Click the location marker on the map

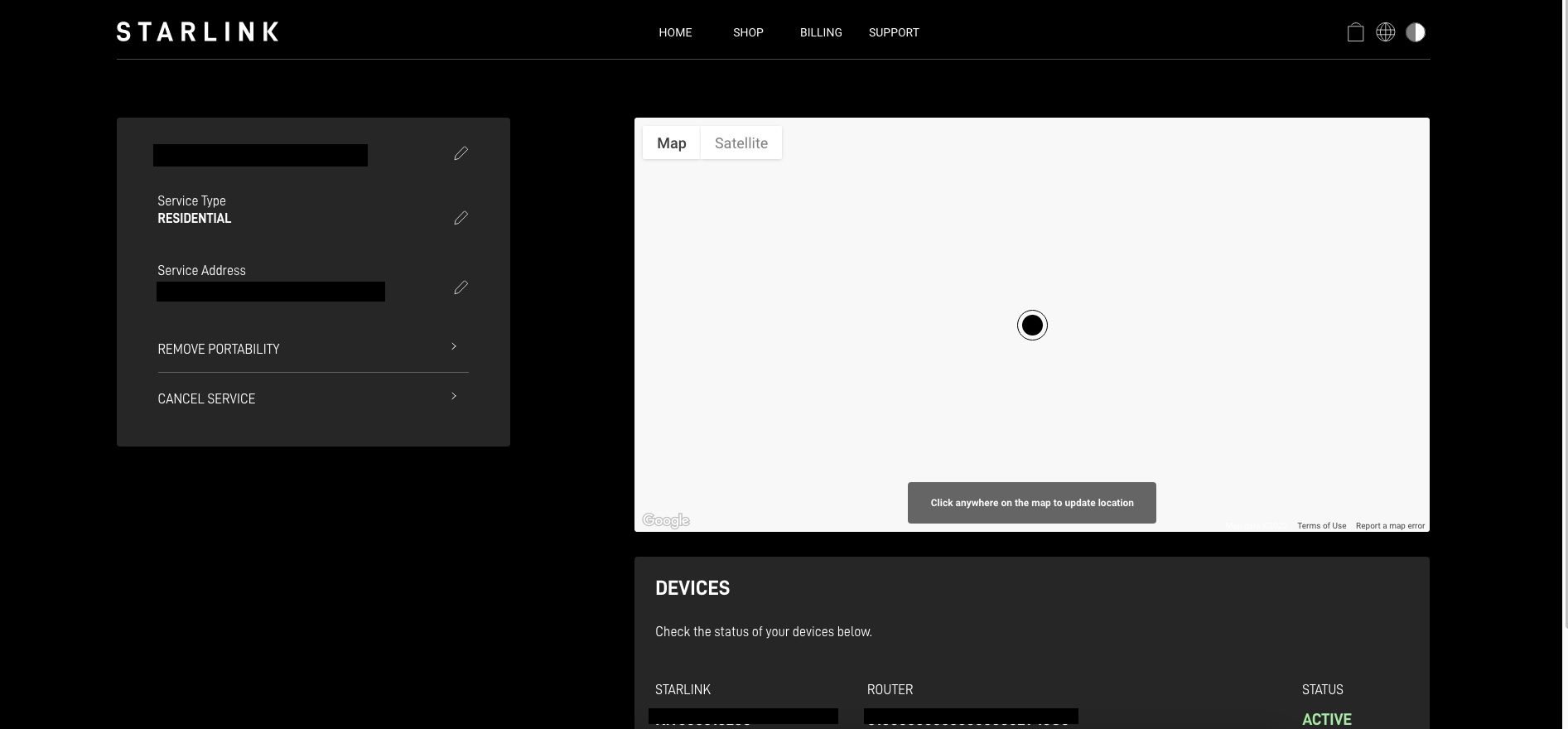[x=1032, y=326]
